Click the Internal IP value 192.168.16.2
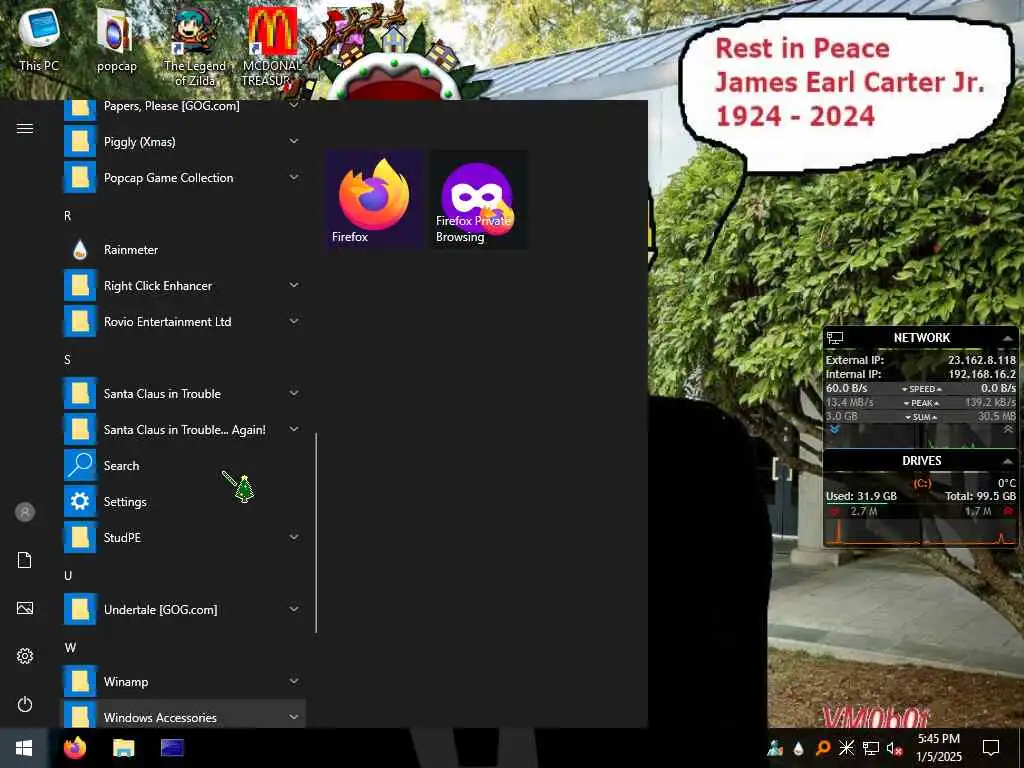Screen dimensions: 1024x768 (x=982, y=374)
